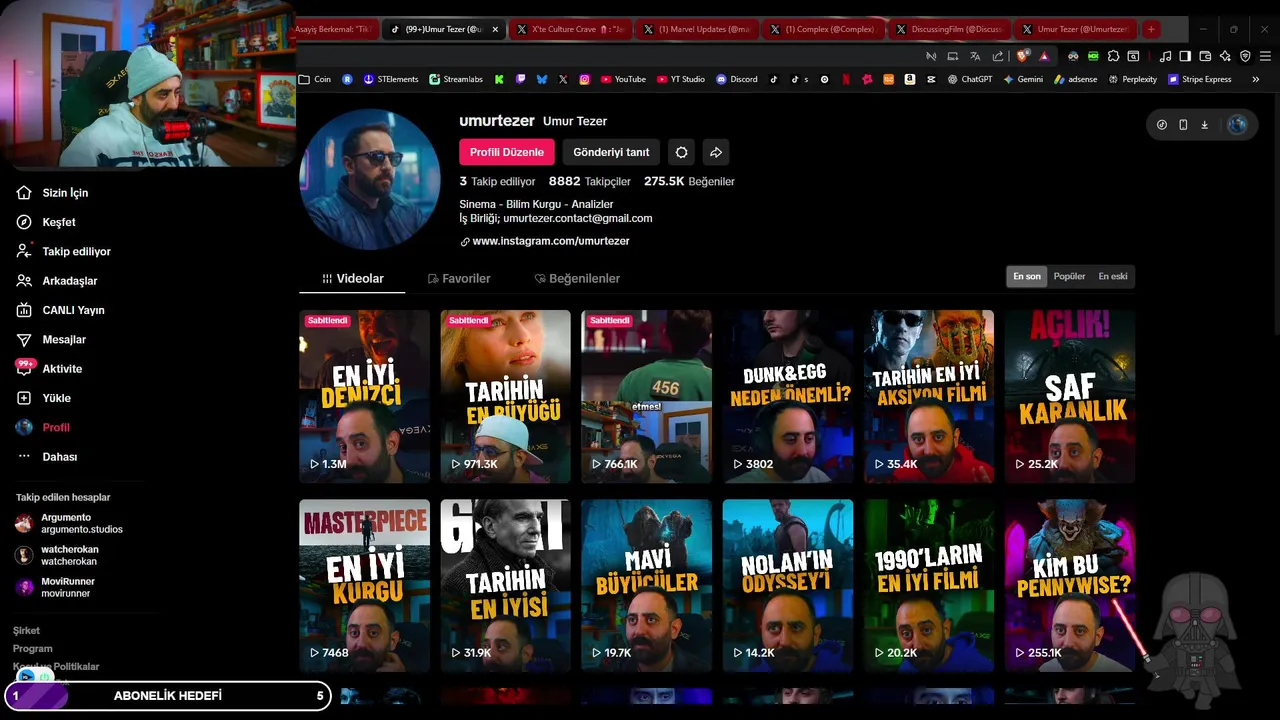Viewport: 1280px width, 720px height.
Task: Open the Gemini bookmark
Action: point(1023,79)
